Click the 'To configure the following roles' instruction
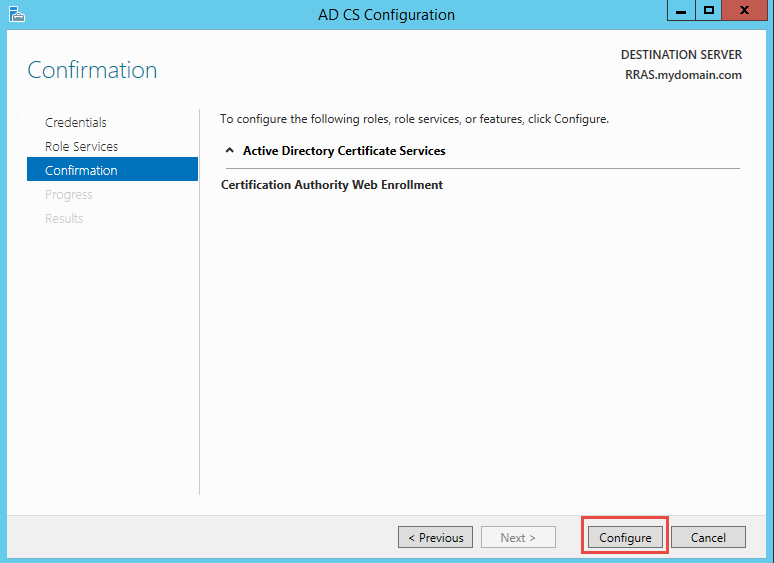The width and height of the screenshot is (774, 563). pos(415,119)
